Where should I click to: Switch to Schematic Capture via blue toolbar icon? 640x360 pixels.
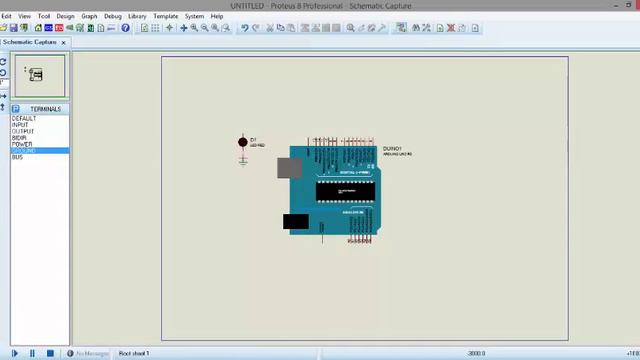[49, 28]
